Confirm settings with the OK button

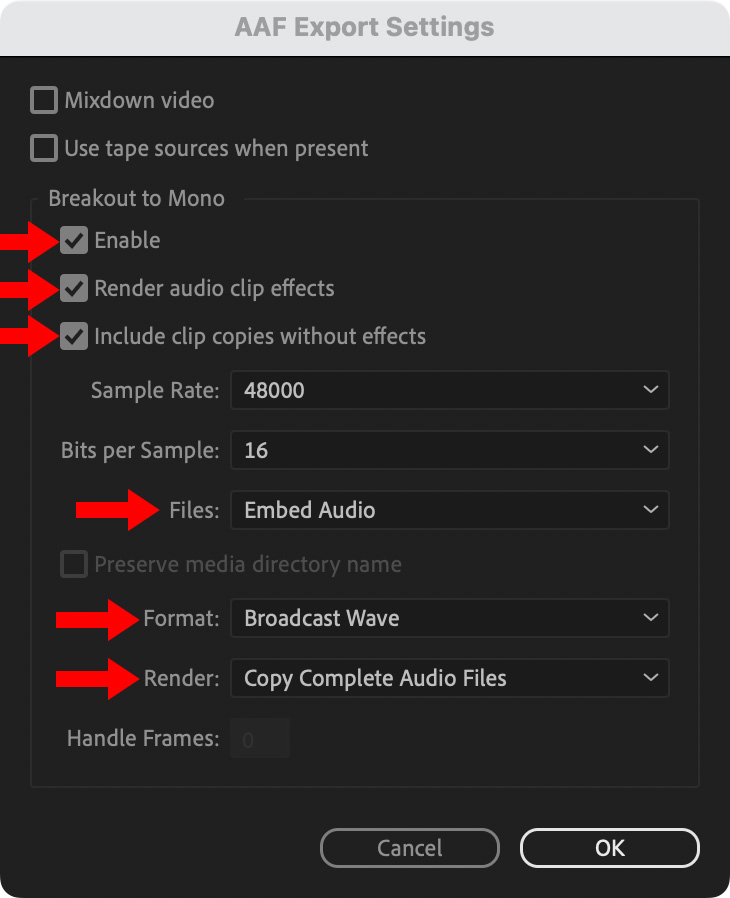coord(609,848)
